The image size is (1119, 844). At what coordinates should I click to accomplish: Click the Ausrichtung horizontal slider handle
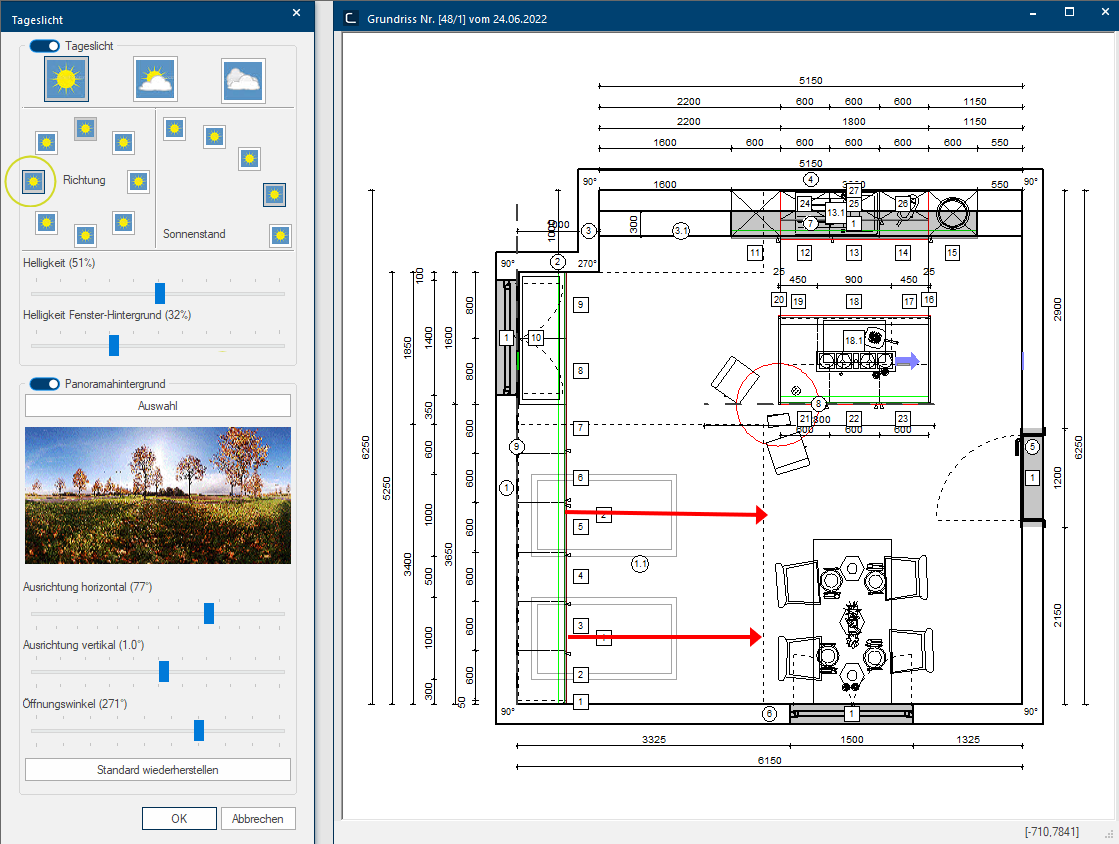(x=209, y=614)
